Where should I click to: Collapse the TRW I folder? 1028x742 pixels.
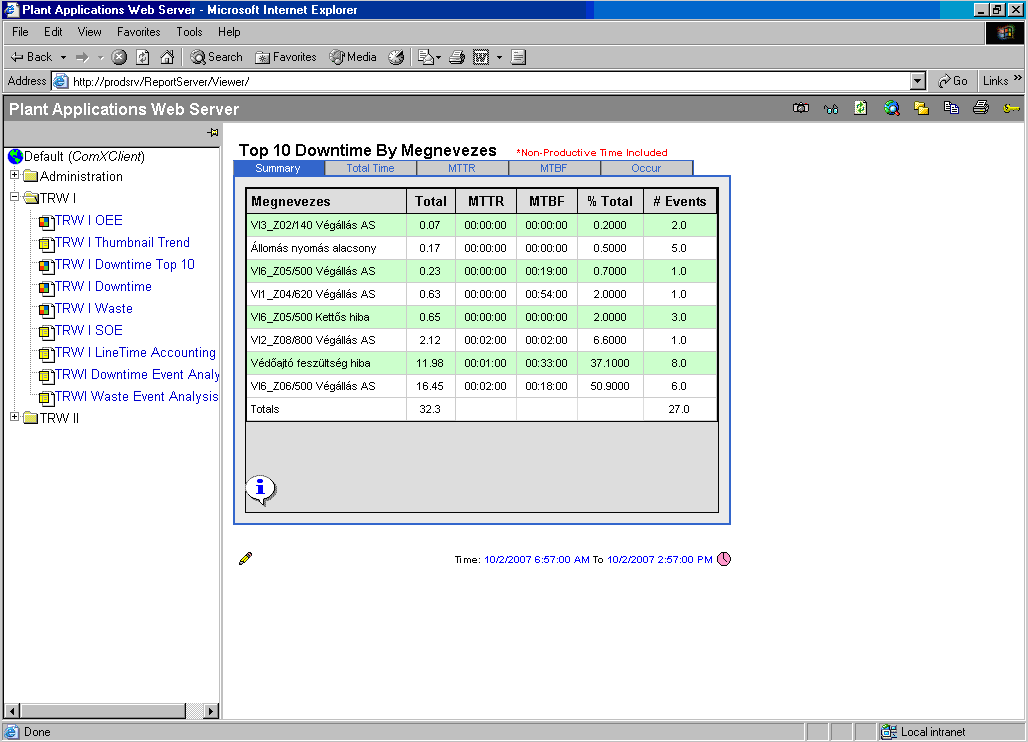click(x=14, y=197)
